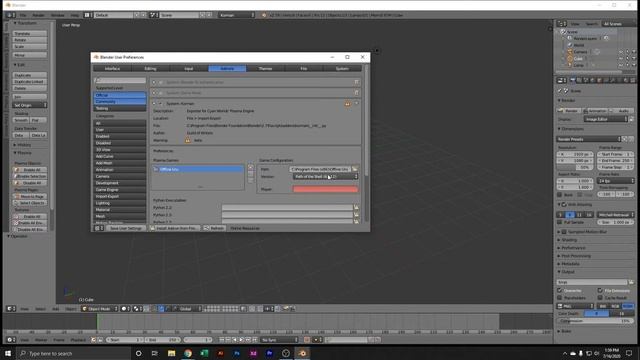Open the Render menu in main menu bar

coord(38,15)
